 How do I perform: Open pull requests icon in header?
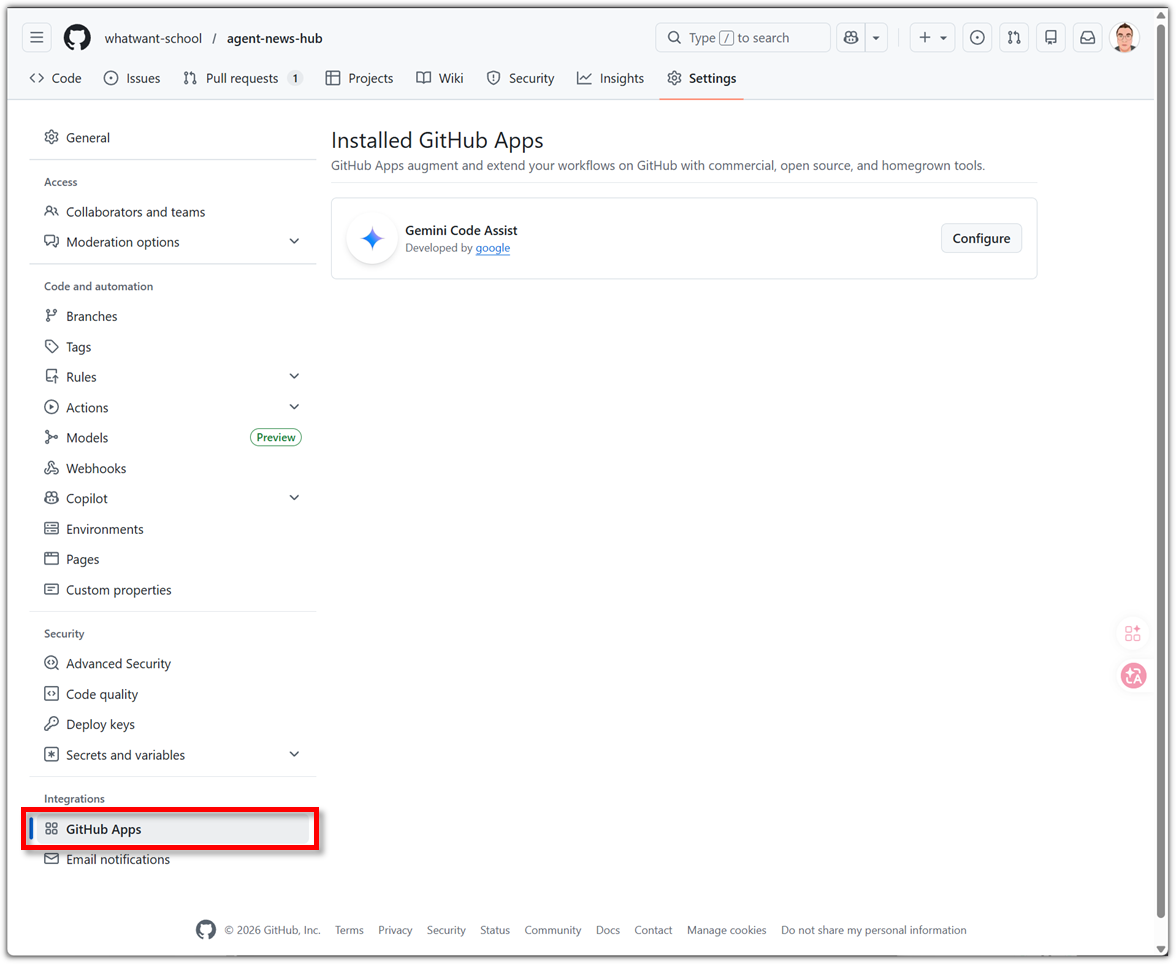click(1014, 38)
